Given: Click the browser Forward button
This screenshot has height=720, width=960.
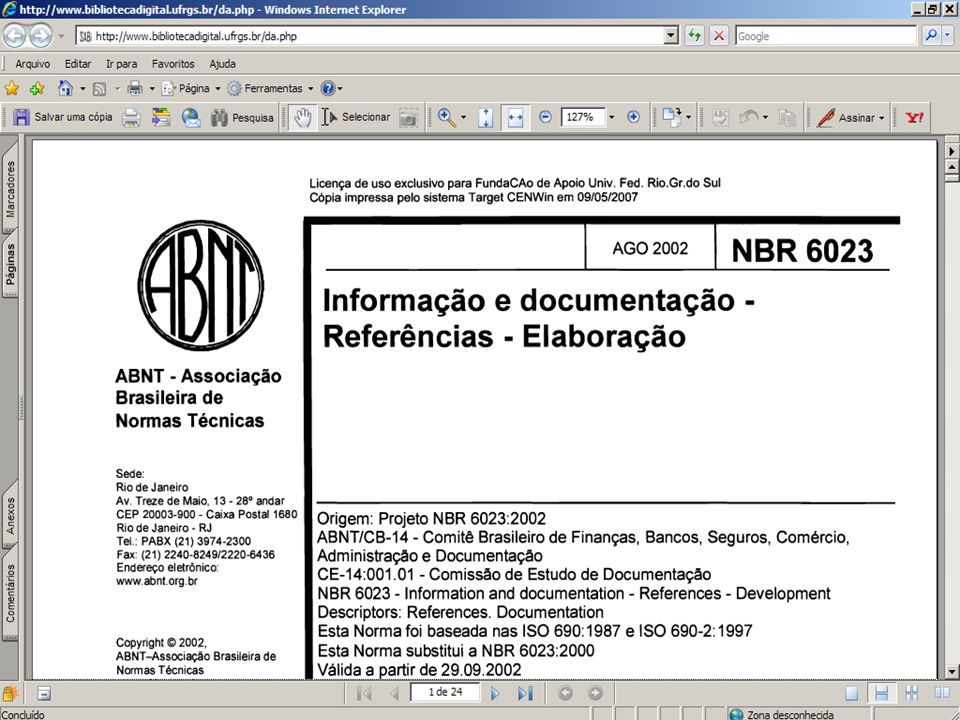Looking at the screenshot, I should pyautogui.click(x=40, y=36).
